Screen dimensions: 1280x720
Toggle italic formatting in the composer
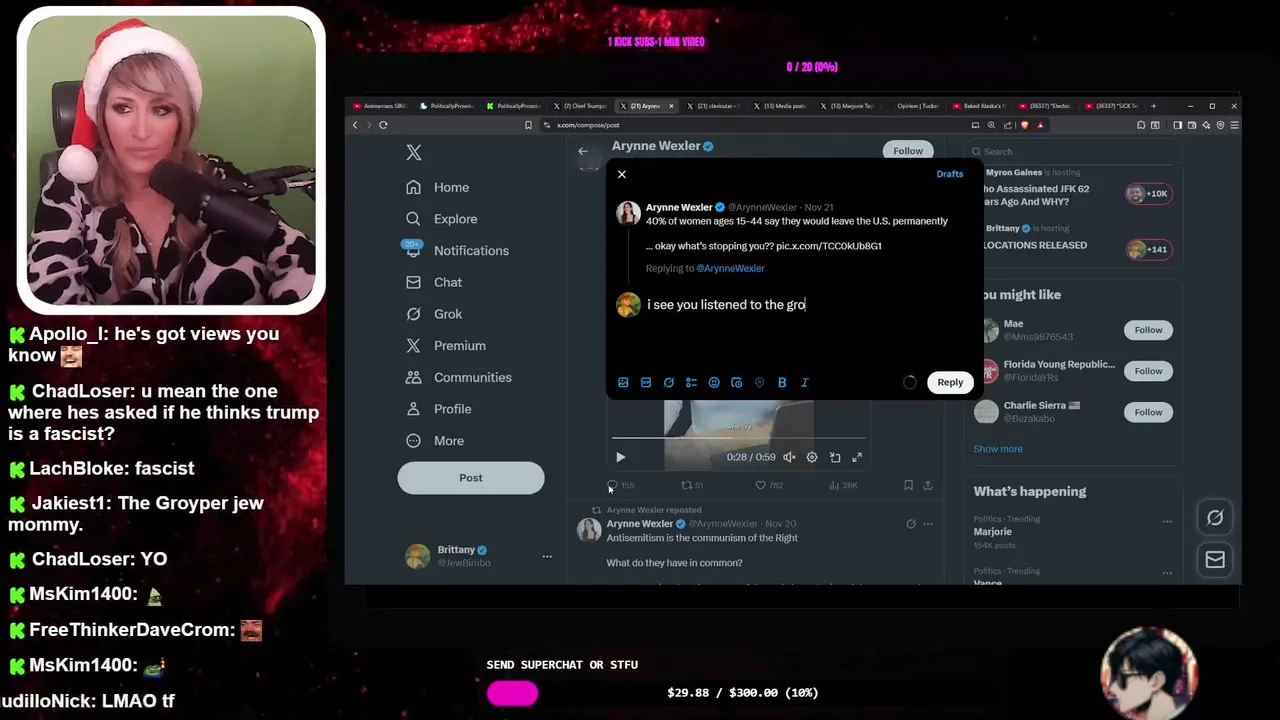pyautogui.click(x=804, y=382)
